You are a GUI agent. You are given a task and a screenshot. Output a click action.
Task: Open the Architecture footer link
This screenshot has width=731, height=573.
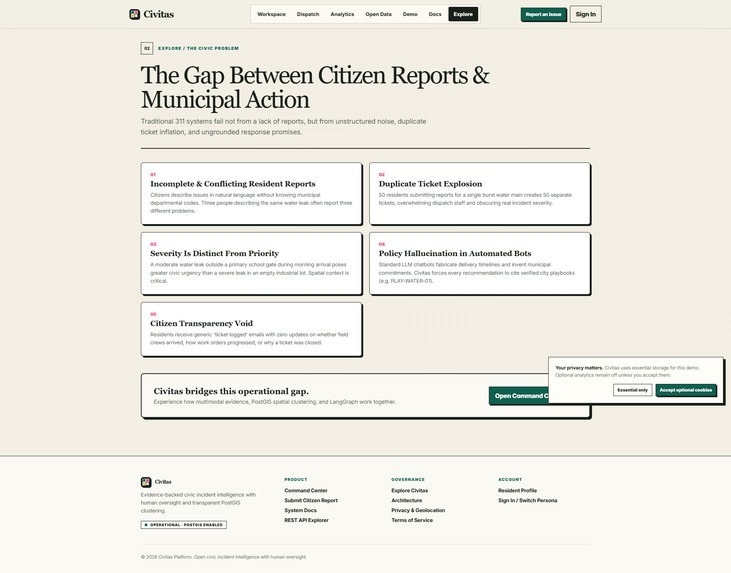click(407, 500)
